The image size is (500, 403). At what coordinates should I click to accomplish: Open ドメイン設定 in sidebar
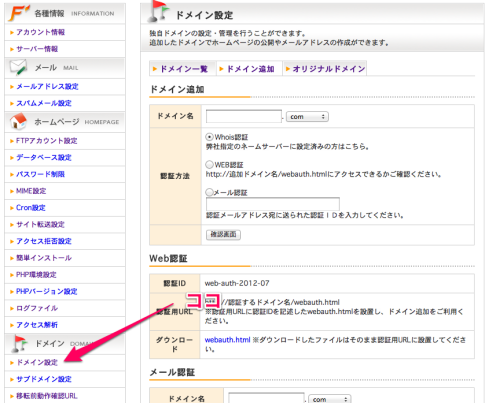pos(37,362)
